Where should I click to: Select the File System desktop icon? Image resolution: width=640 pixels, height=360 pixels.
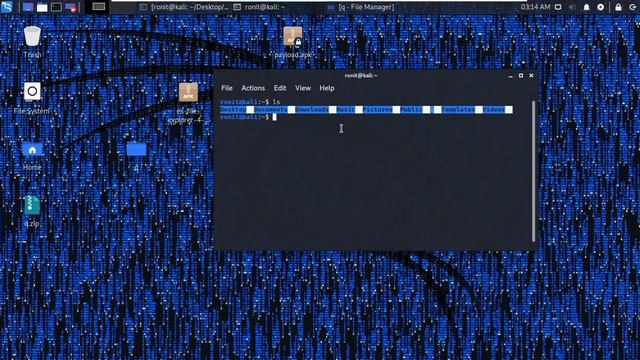point(32,98)
